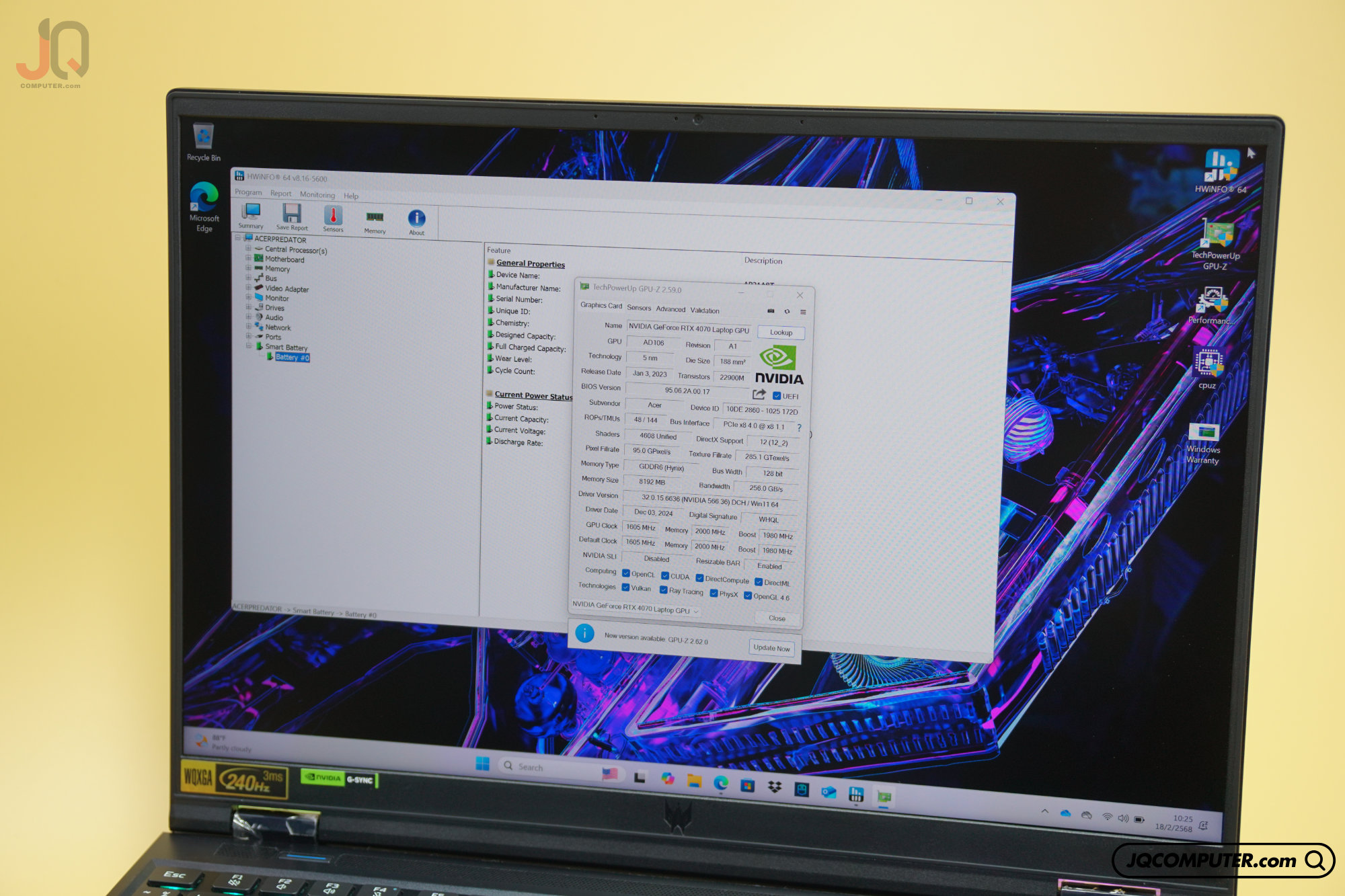Toggle the Vulkan checkbox
Screen dimensions: 1345x896
click(x=625, y=587)
